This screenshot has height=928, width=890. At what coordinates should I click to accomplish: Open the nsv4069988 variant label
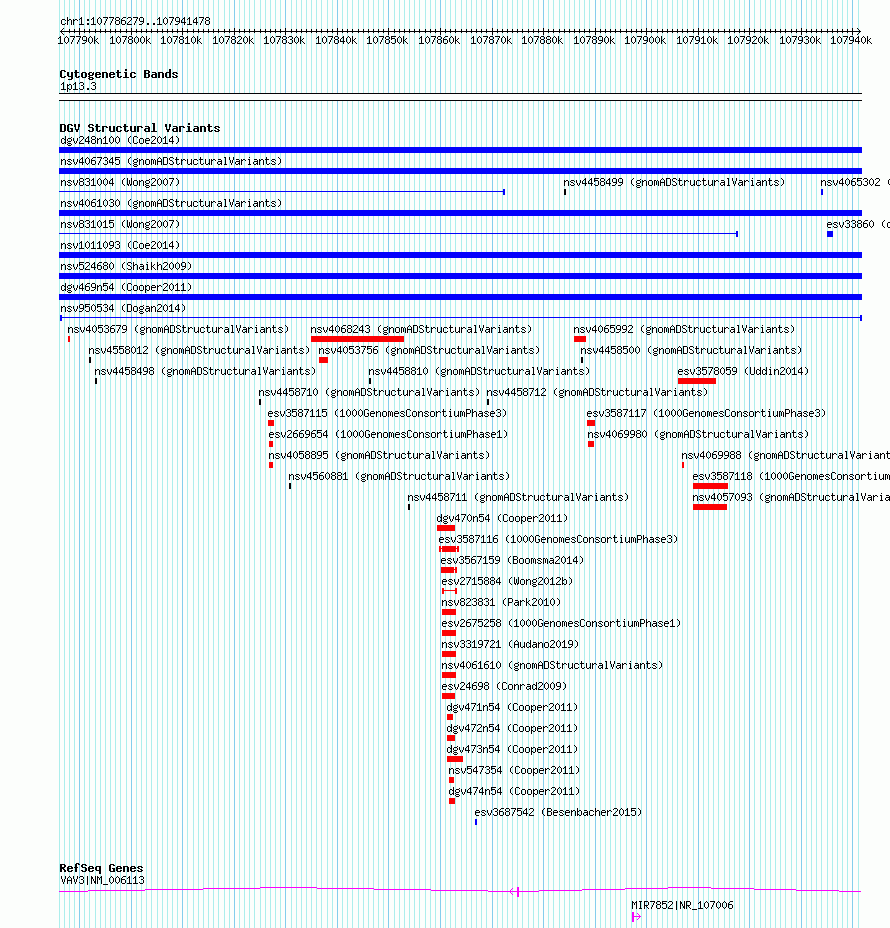pos(785,455)
